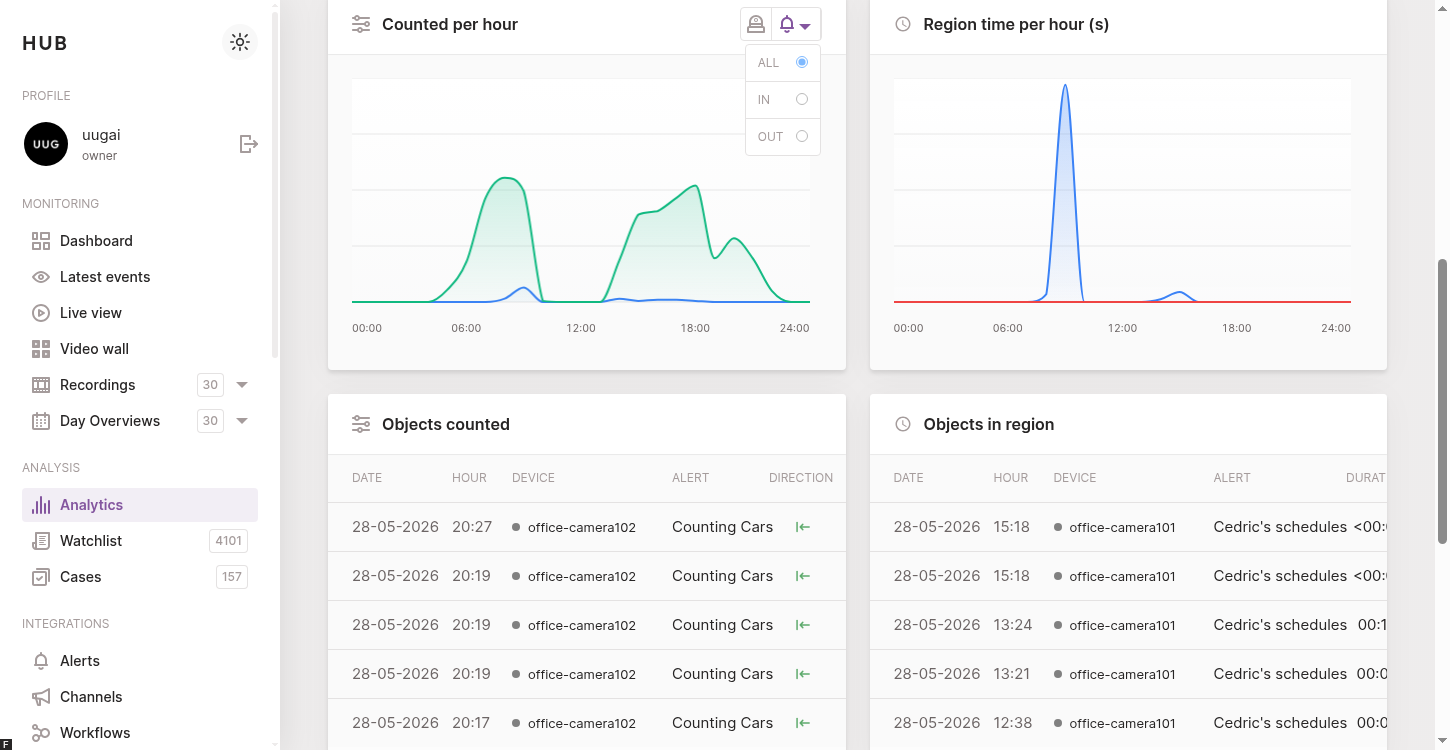Click the Channels megaphone icon

point(41,697)
